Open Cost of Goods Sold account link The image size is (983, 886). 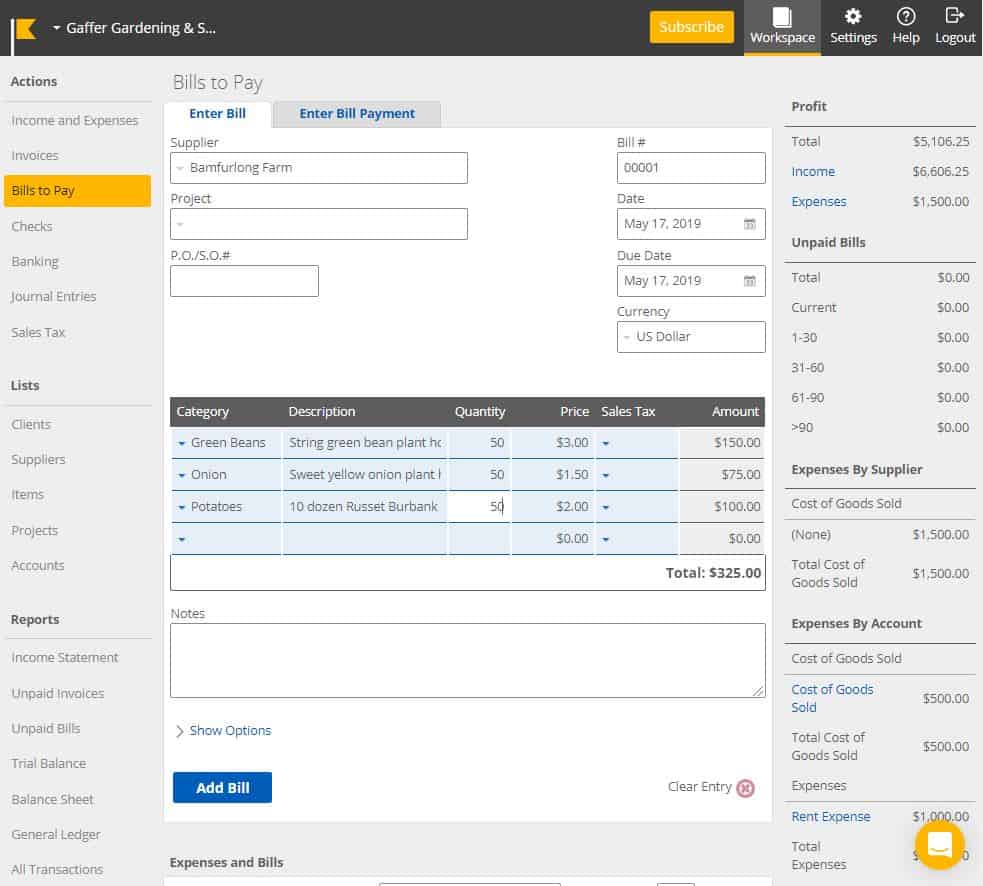click(x=831, y=699)
